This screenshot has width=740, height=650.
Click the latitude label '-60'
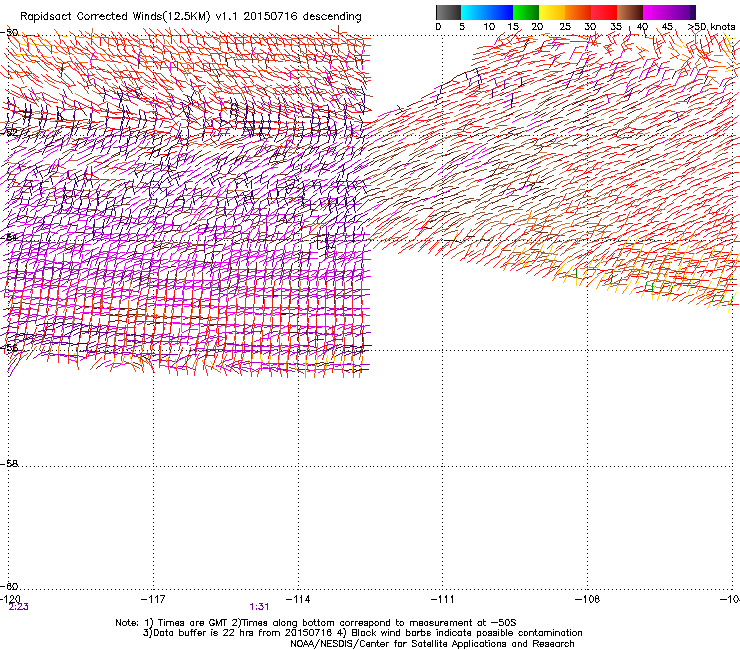9,586
